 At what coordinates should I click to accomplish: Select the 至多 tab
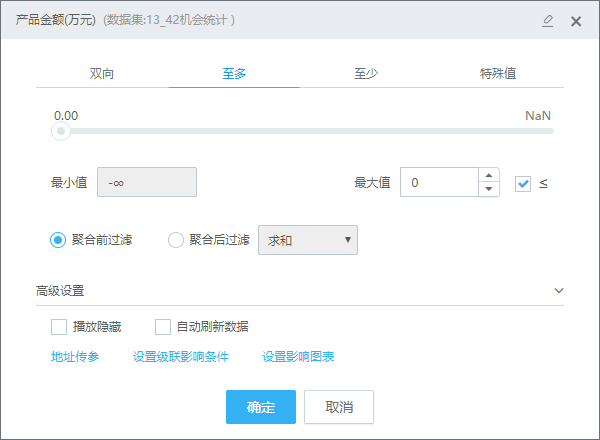click(x=234, y=73)
